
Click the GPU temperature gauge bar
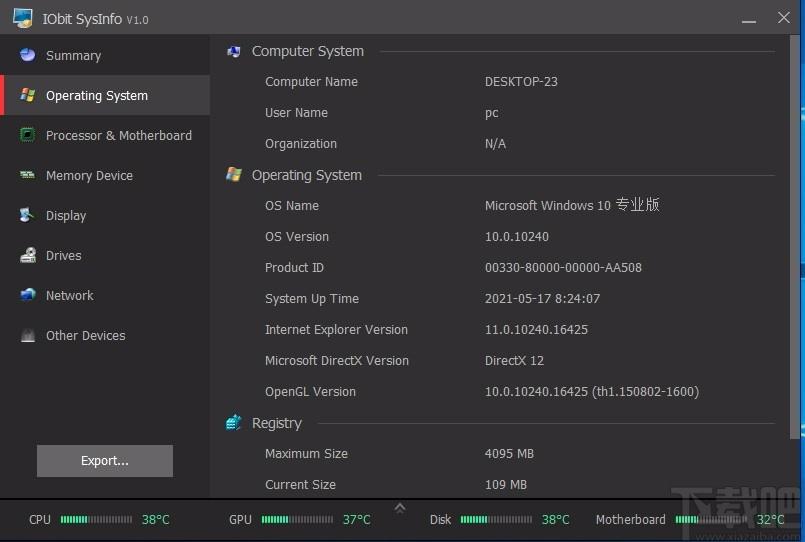(297, 520)
